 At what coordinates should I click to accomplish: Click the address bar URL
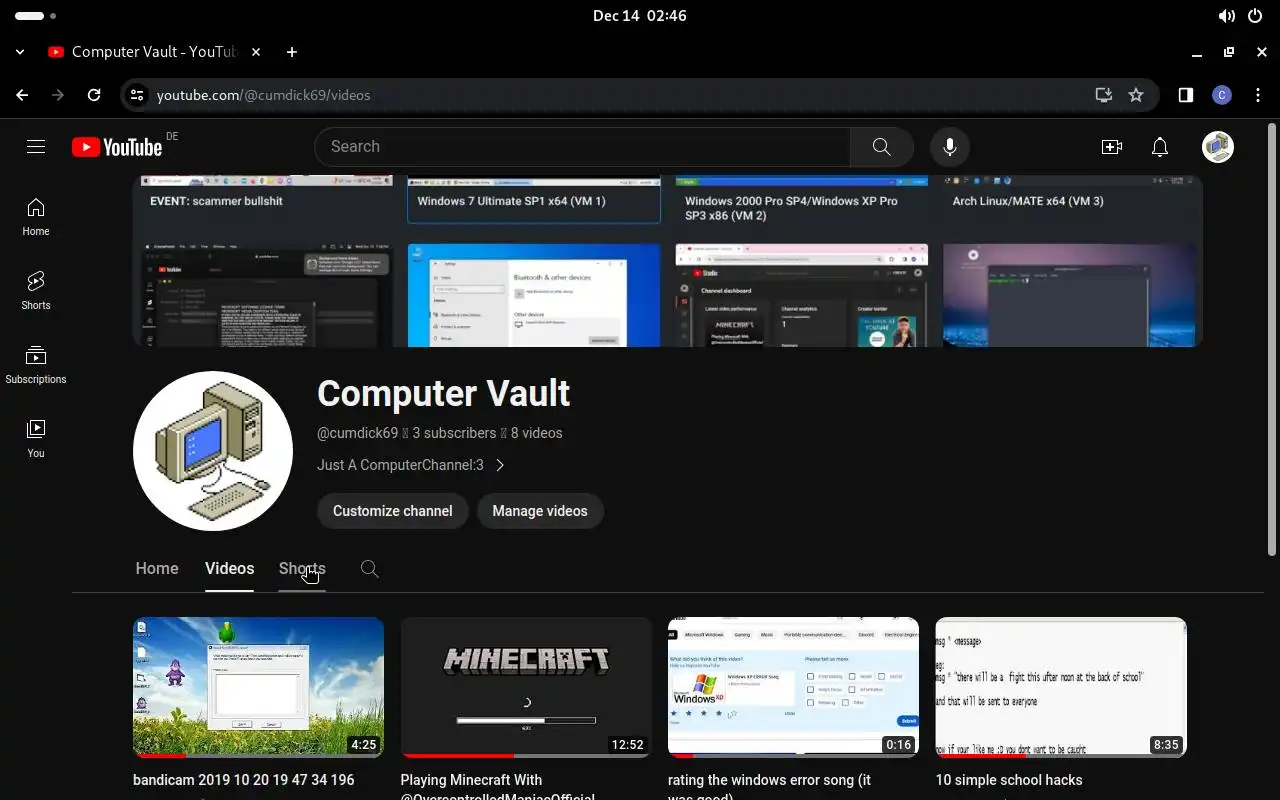[x=264, y=95]
